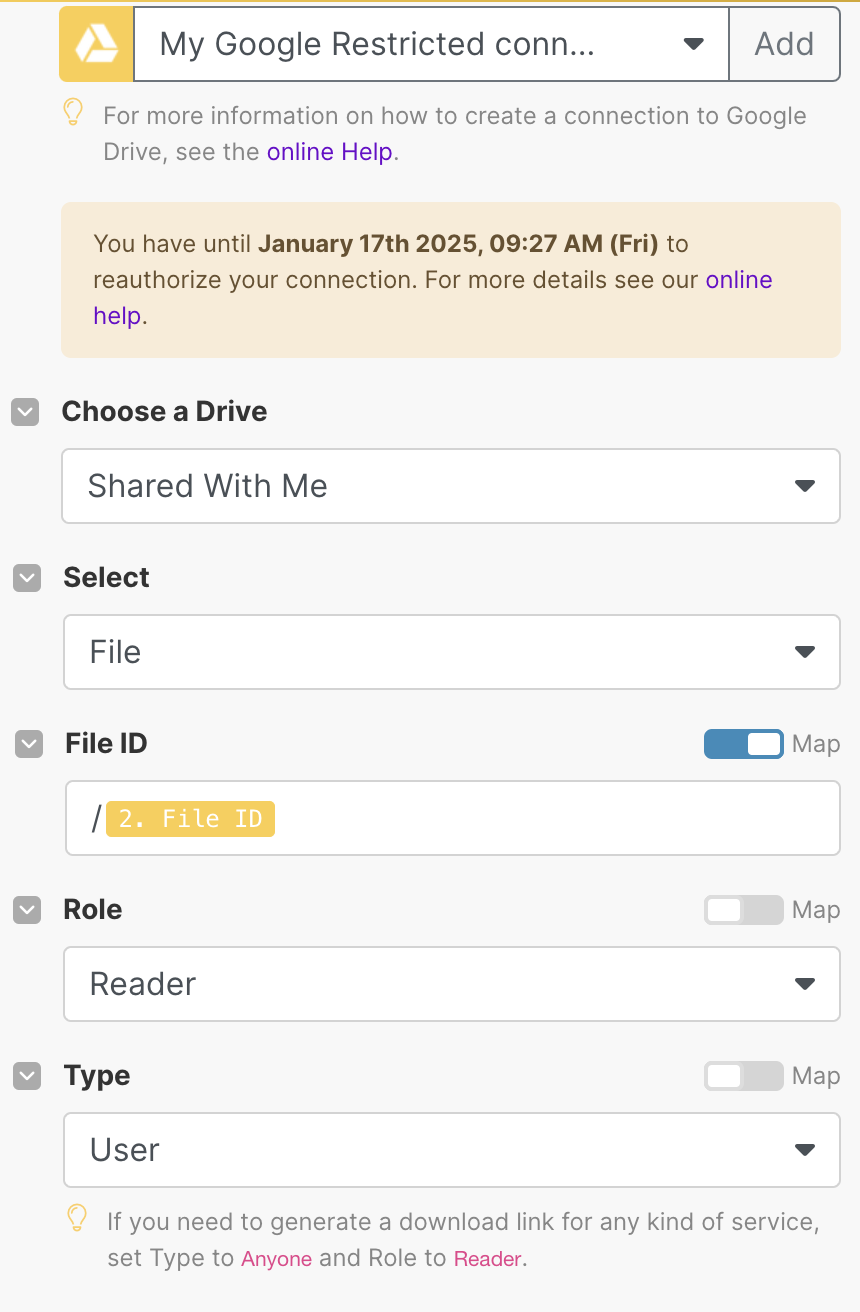Screen dimensions: 860x1312
Task: Click the chevron icon beside Role label
Action: [27, 910]
